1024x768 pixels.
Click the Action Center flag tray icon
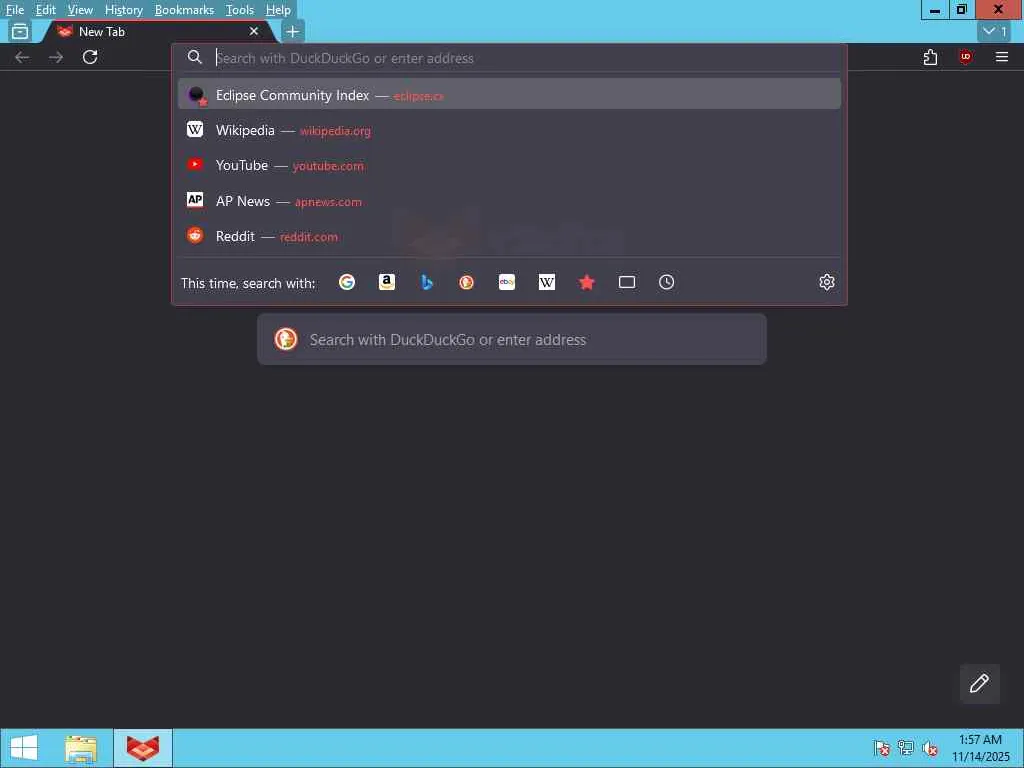pos(882,748)
